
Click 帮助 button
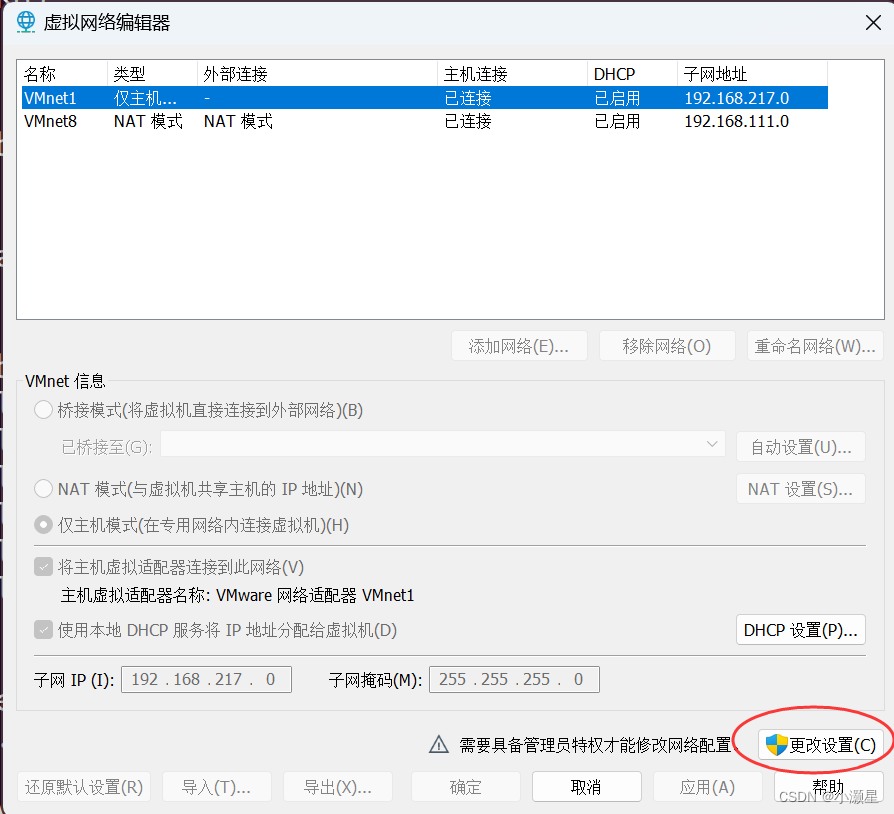(828, 787)
